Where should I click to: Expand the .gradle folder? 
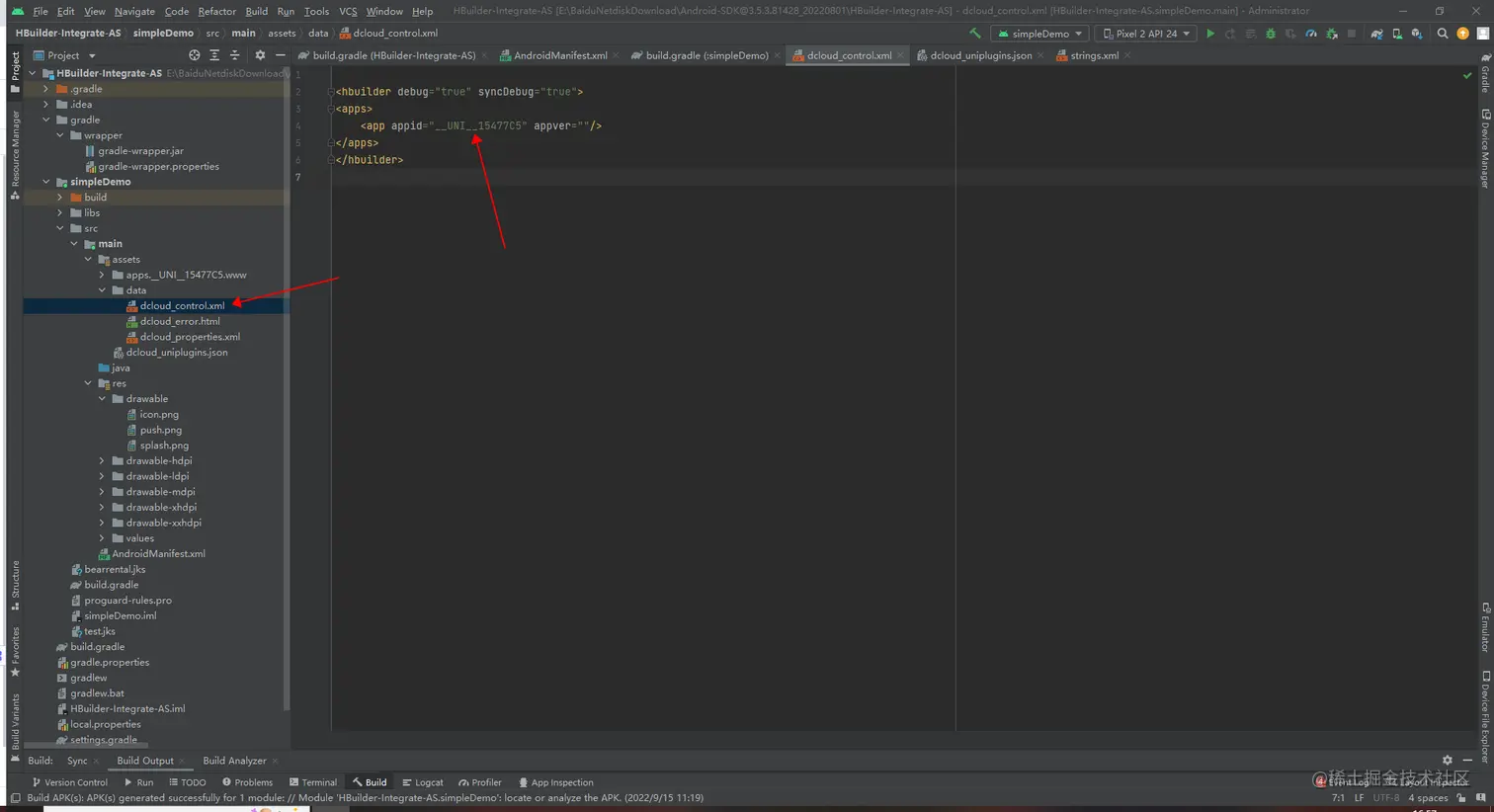click(46, 89)
